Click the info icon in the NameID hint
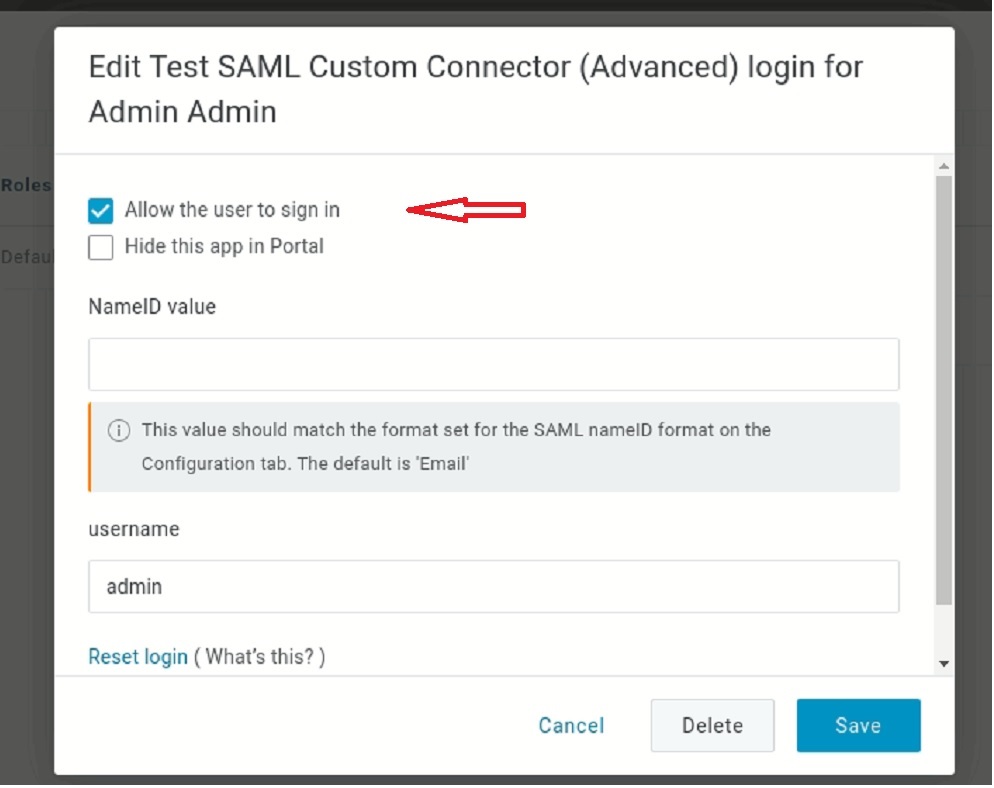The height and width of the screenshot is (788, 994). (x=118, y=431)
